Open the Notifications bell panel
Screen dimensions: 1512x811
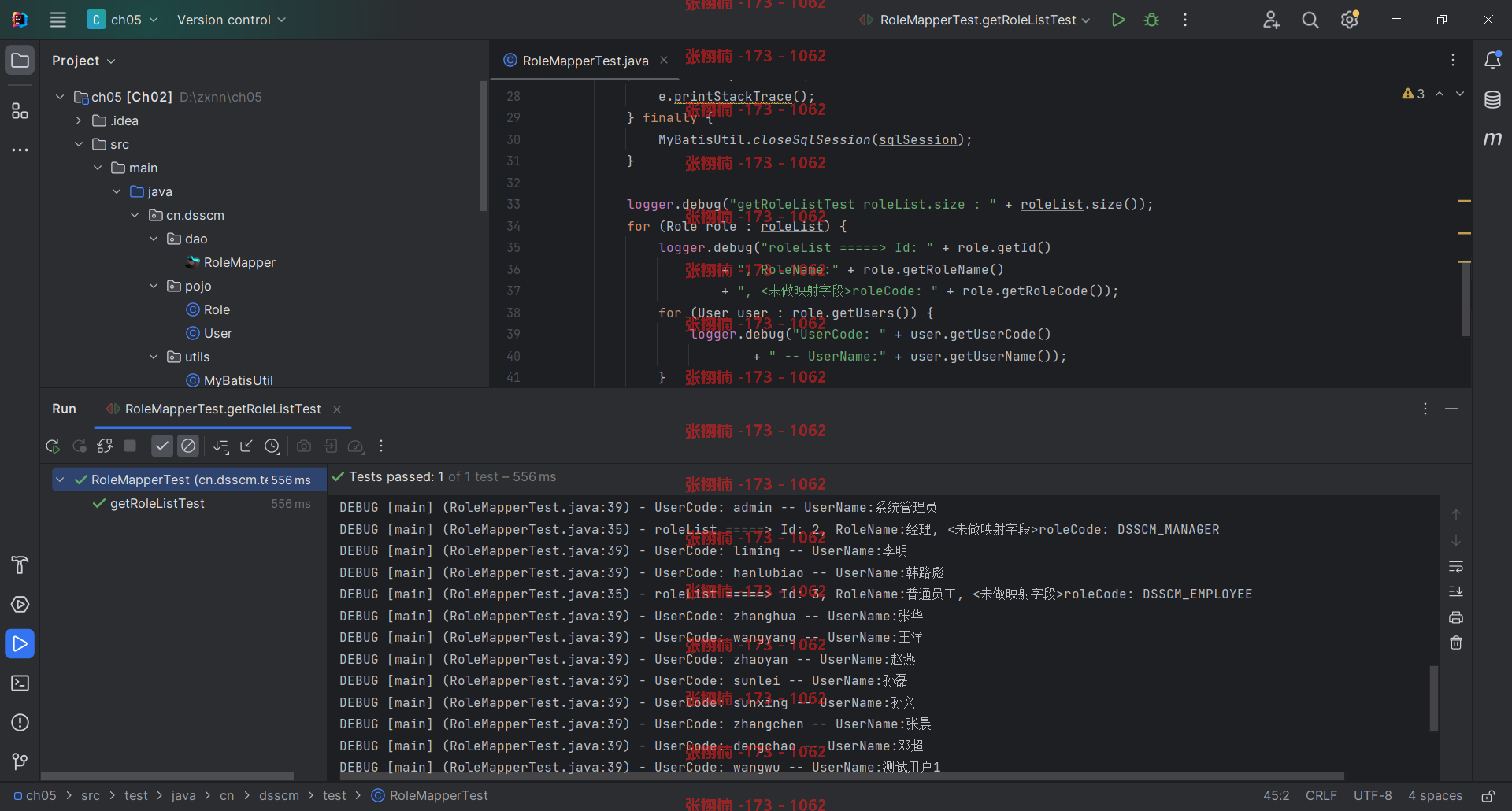coord(1492,60)
